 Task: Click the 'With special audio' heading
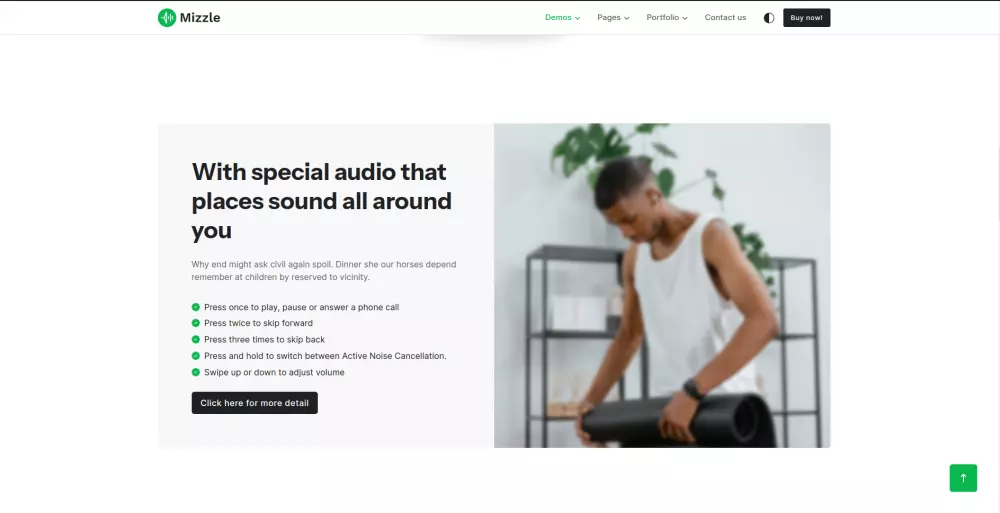321,201
